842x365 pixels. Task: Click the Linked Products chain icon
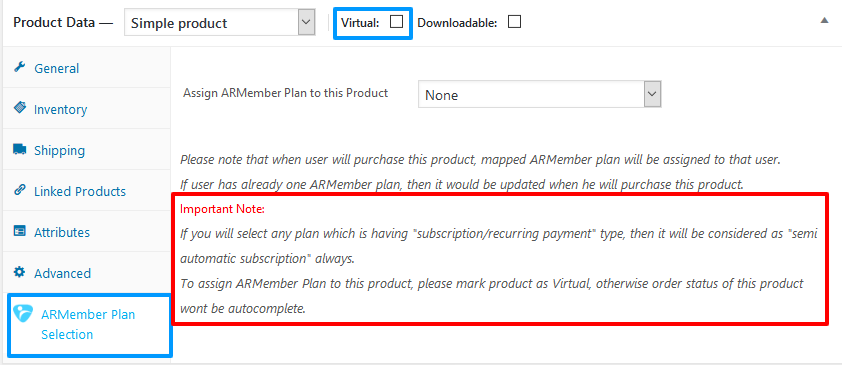click(x=19, y=191)
